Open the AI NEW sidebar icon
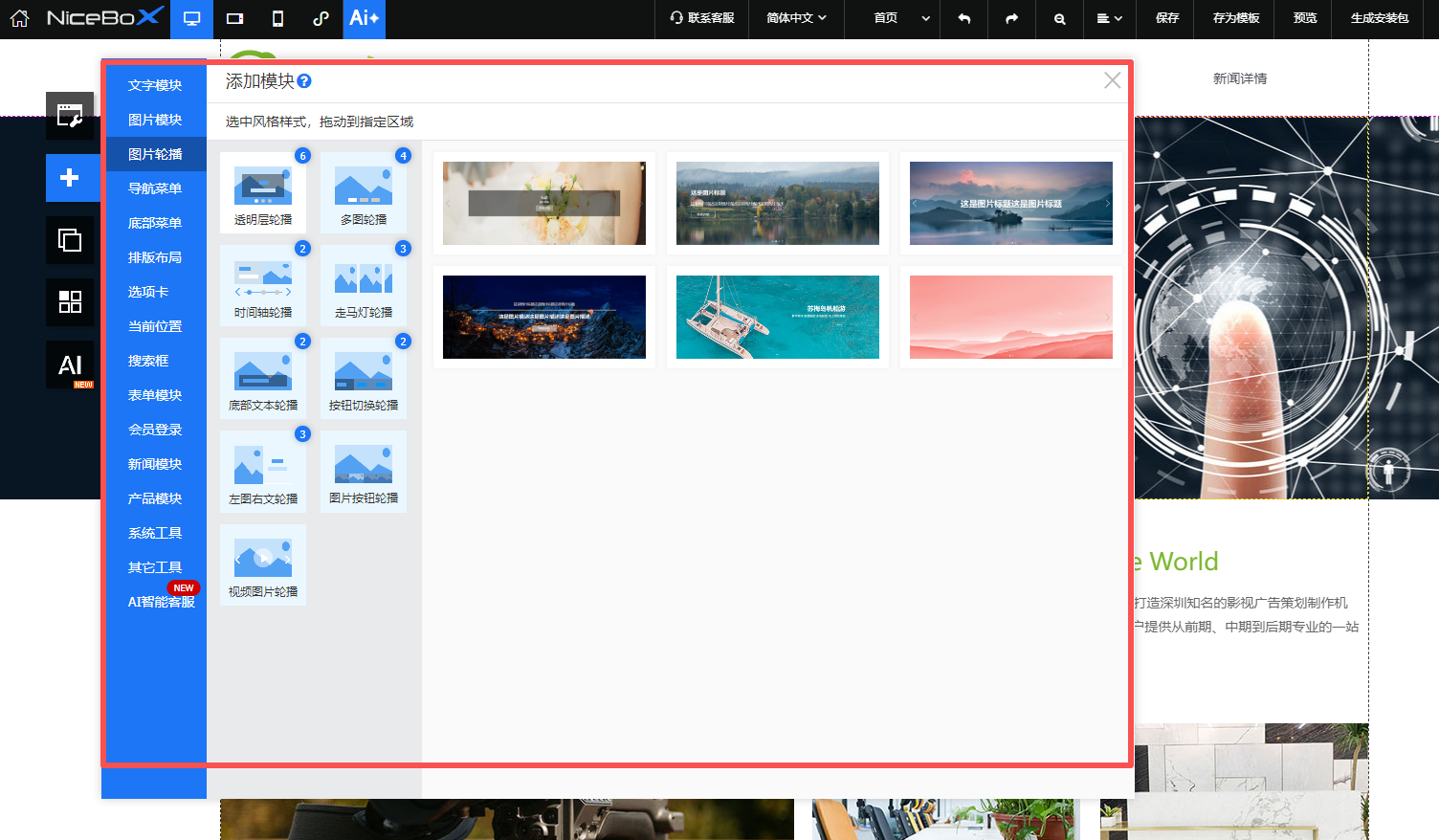1439x840 pixels. pos(70,365)
